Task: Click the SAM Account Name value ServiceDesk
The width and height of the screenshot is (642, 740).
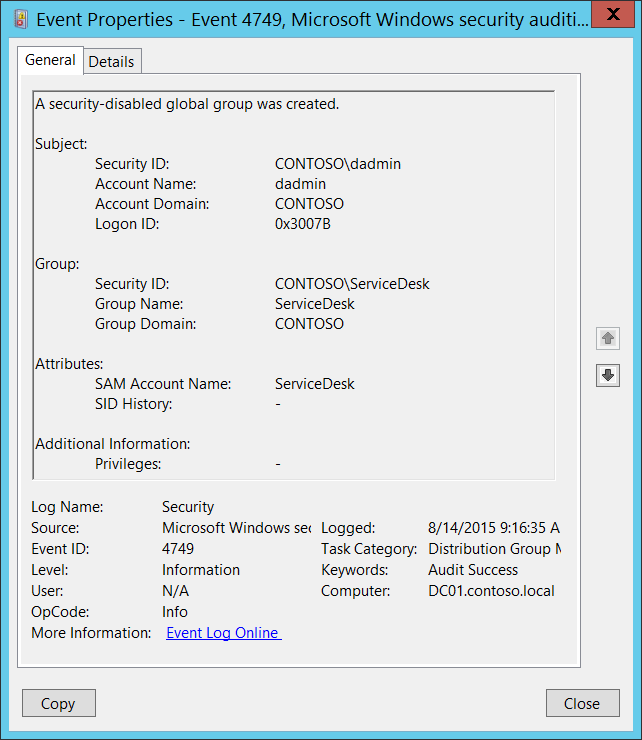Action: point(314,384)
